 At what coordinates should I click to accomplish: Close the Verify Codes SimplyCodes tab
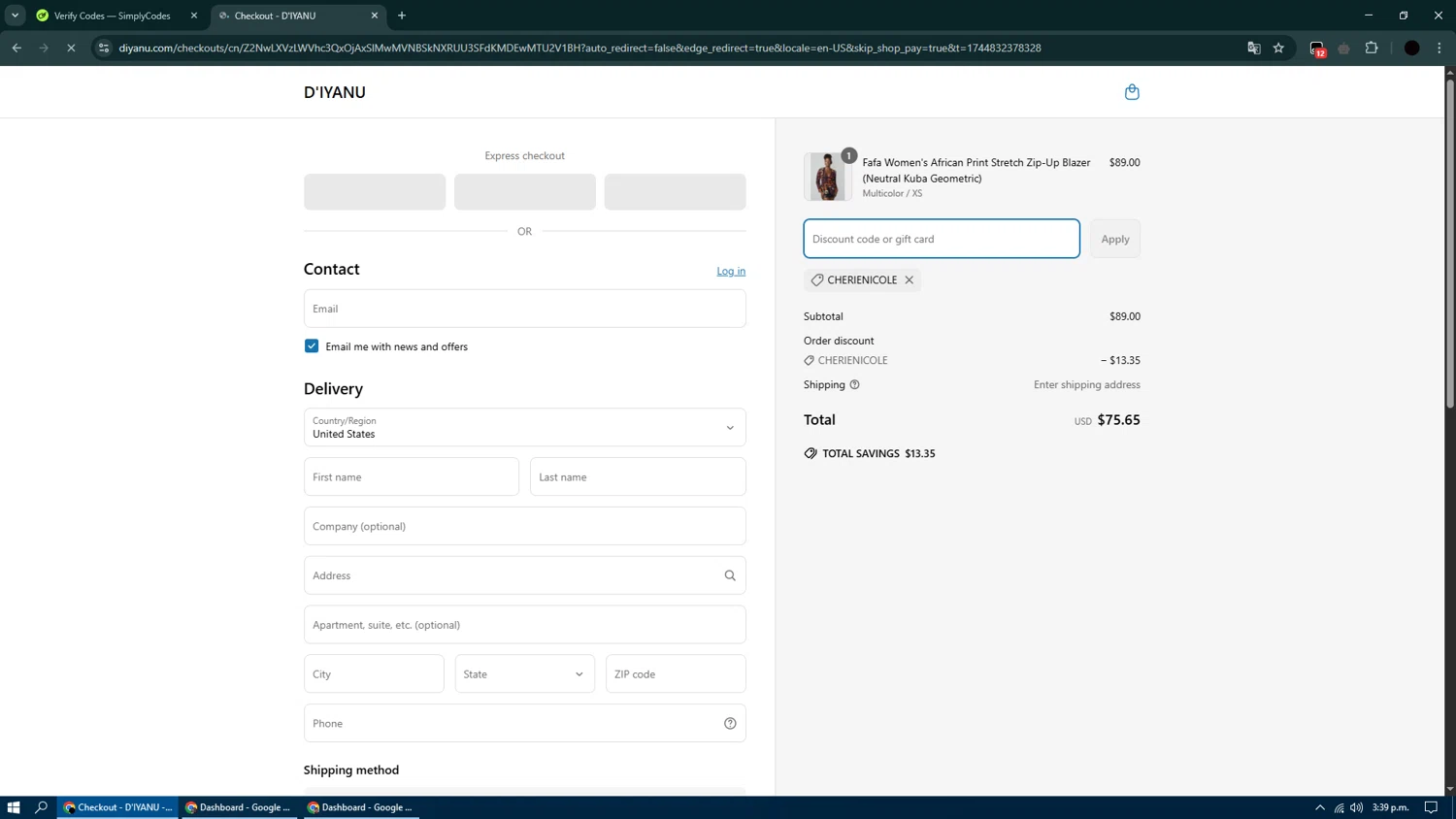click(x=194, y=16)
